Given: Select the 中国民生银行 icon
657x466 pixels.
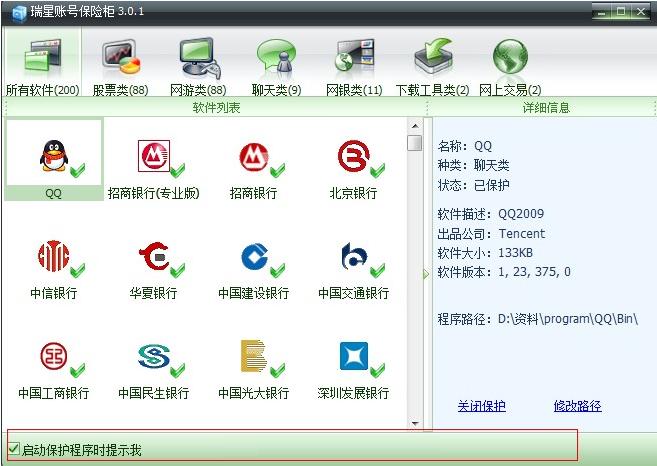Looking at the screenshot, I should point(154,356).
